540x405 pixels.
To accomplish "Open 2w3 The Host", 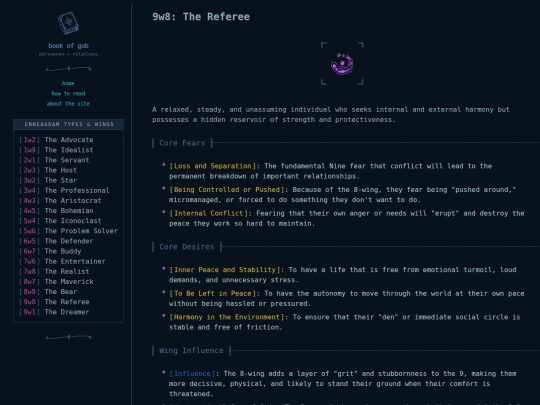I will tap(48, 170).
